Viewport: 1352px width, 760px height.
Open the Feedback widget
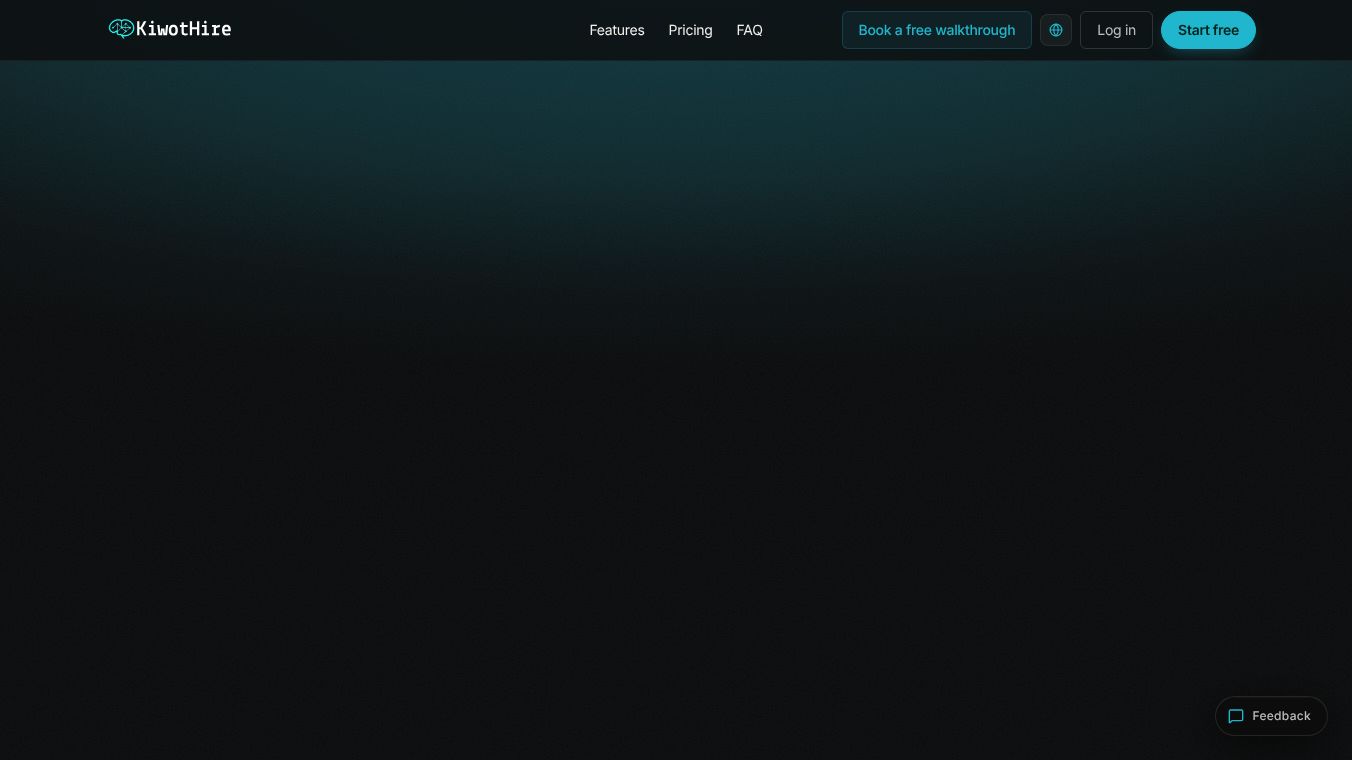1271,716
